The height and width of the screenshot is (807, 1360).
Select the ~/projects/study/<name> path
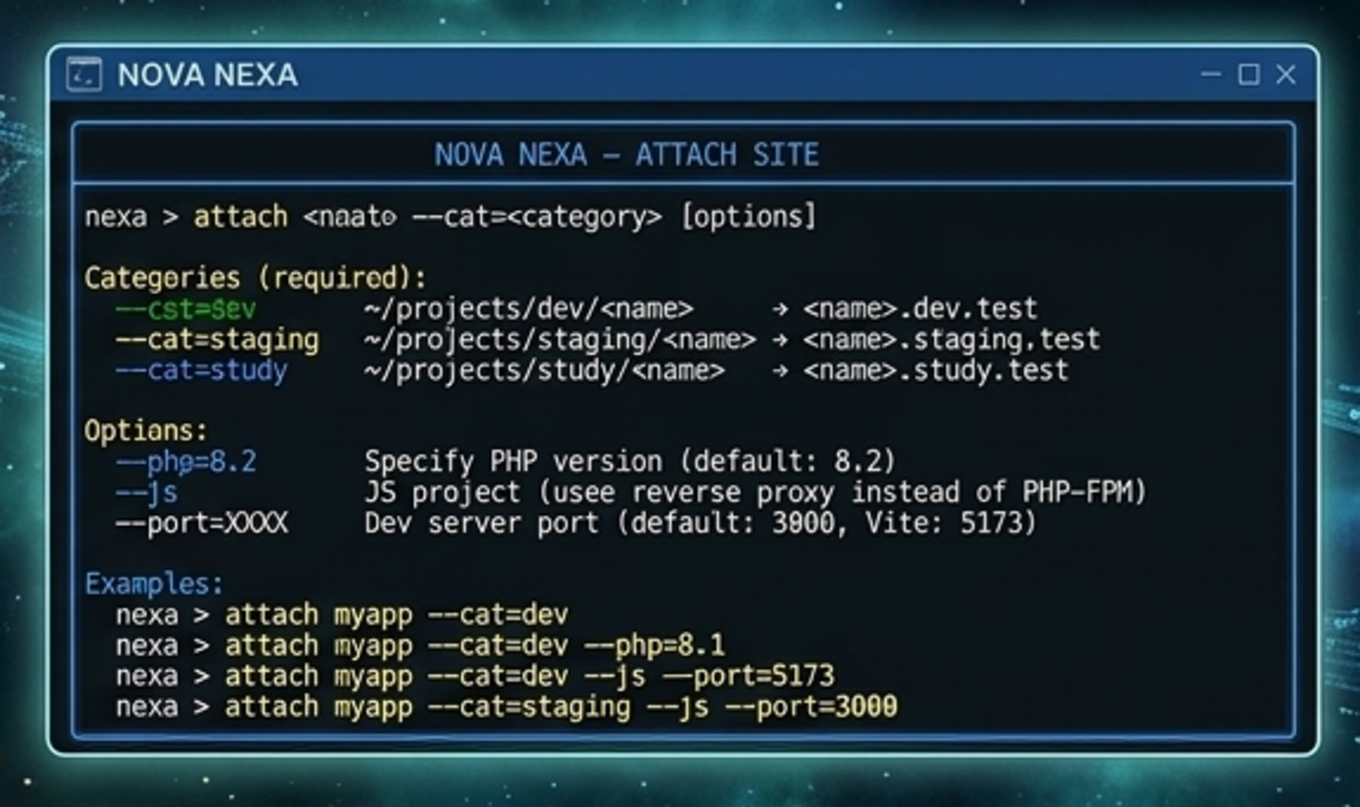point(544,370)
